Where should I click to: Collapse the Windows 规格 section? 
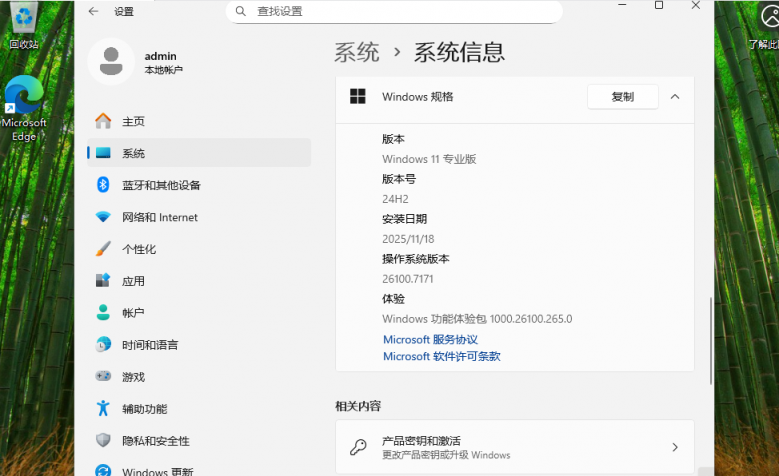tap(675, 97)
